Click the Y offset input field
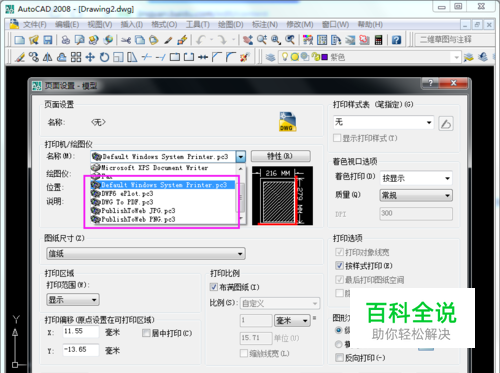This screenshot has height=373, width=500. (81, 350)
